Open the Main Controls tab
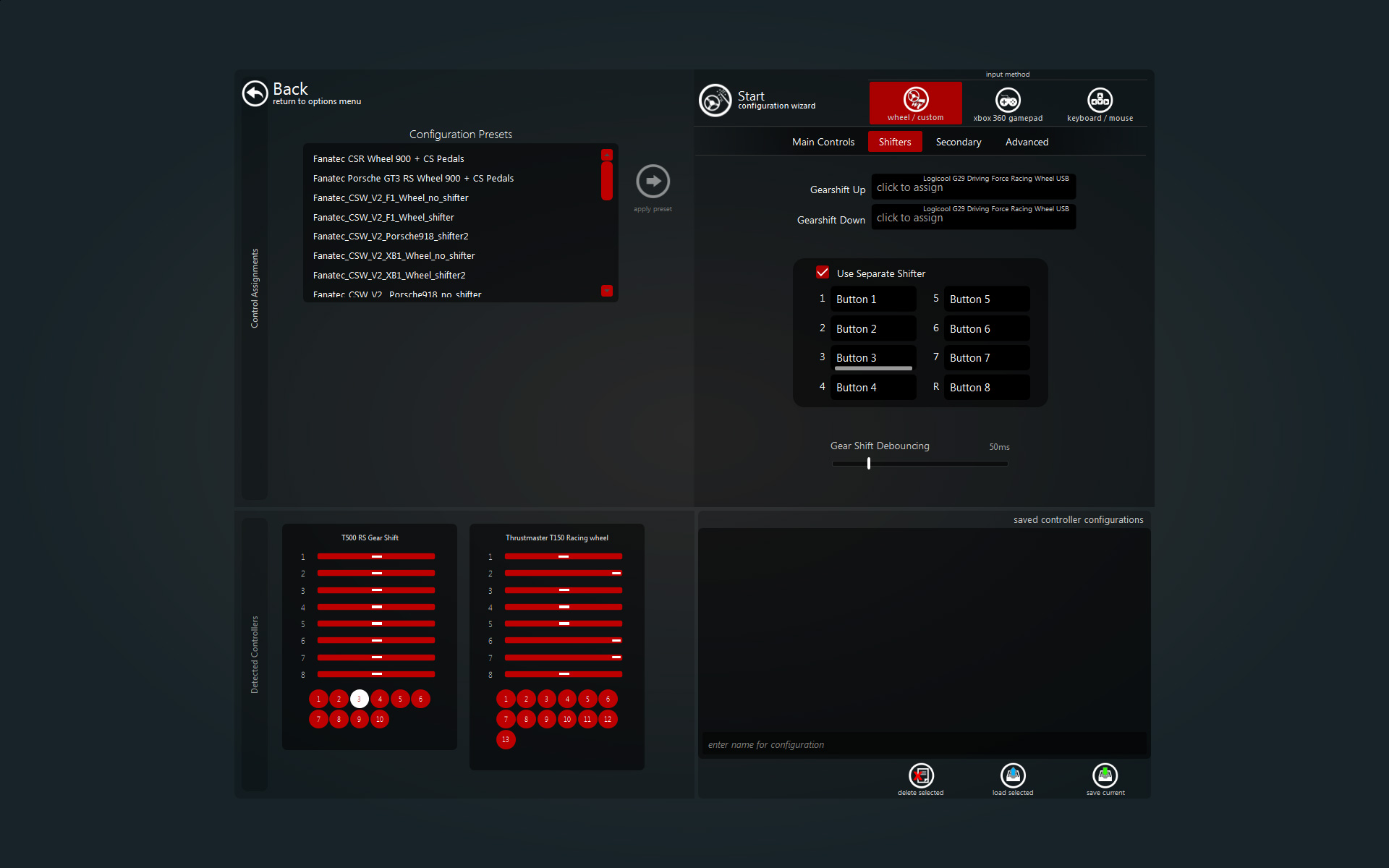The image size is (1389, 868). [x=823, y=142]
